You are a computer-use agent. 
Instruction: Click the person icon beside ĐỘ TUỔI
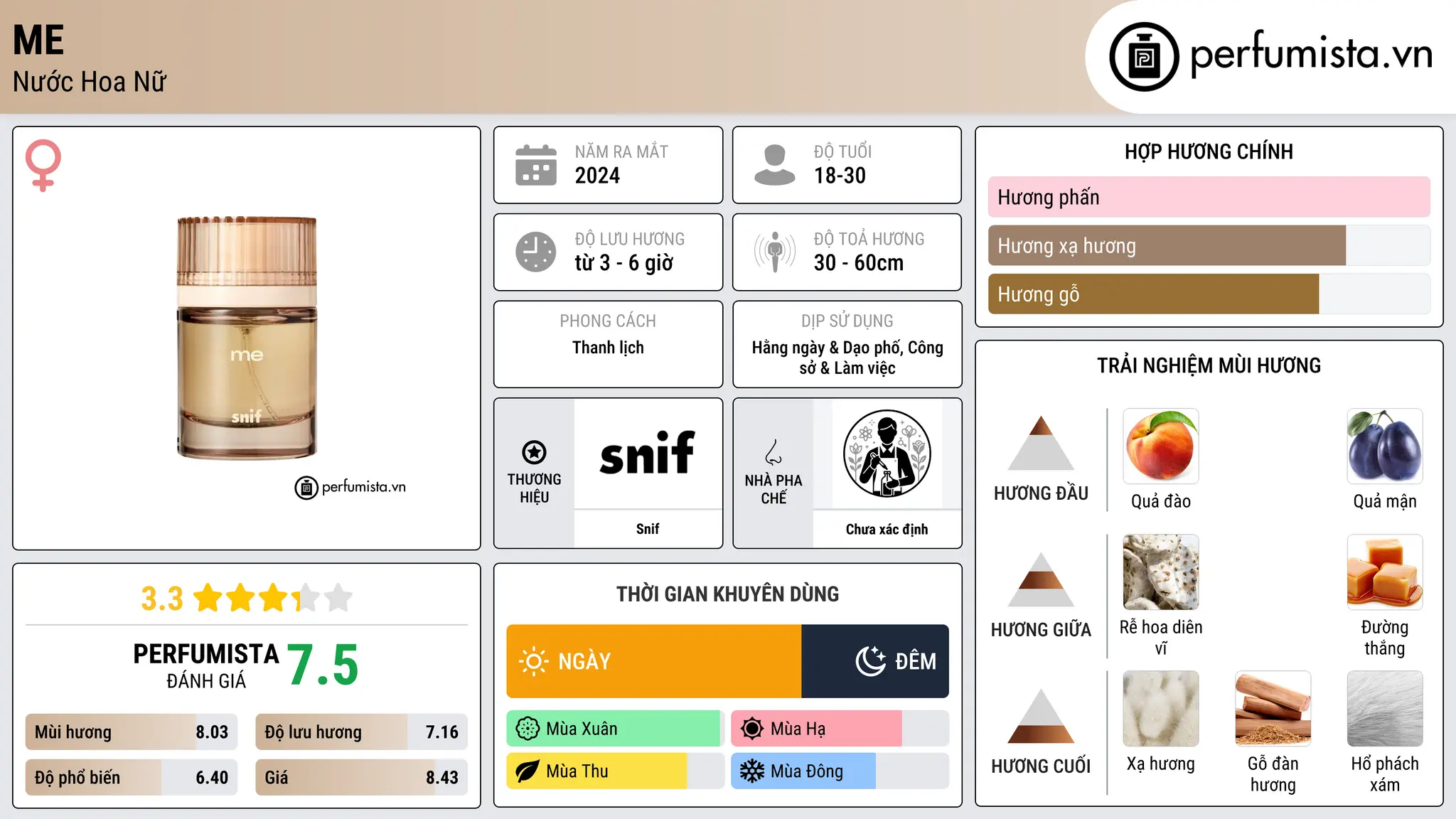(774, 165)
